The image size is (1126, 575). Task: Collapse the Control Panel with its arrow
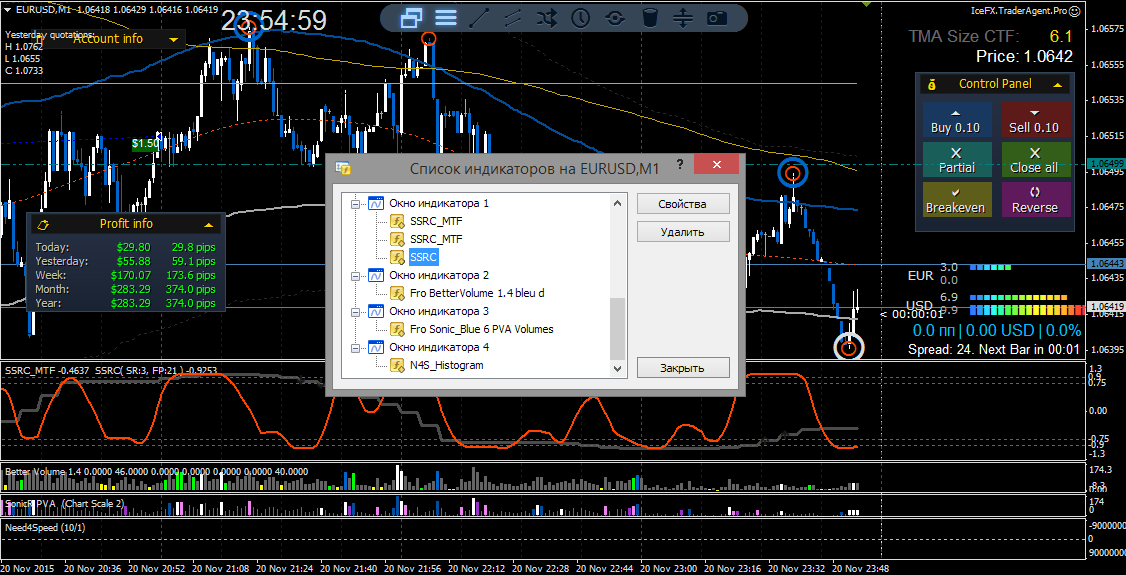tap(1058, 85)
